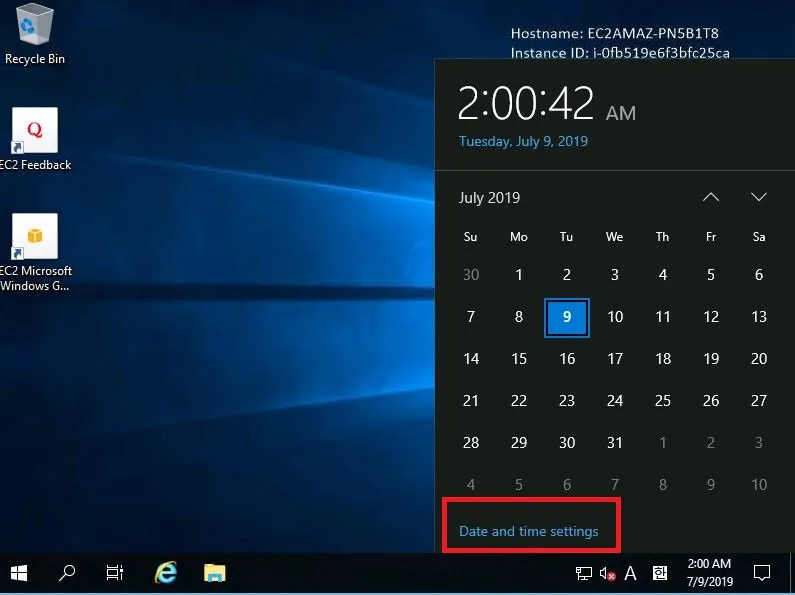The width and height of the screenshot is (795, 595).
Task: Open File Explorer from the taskbar
Action: pyautogui.click(x=214, y=573)
